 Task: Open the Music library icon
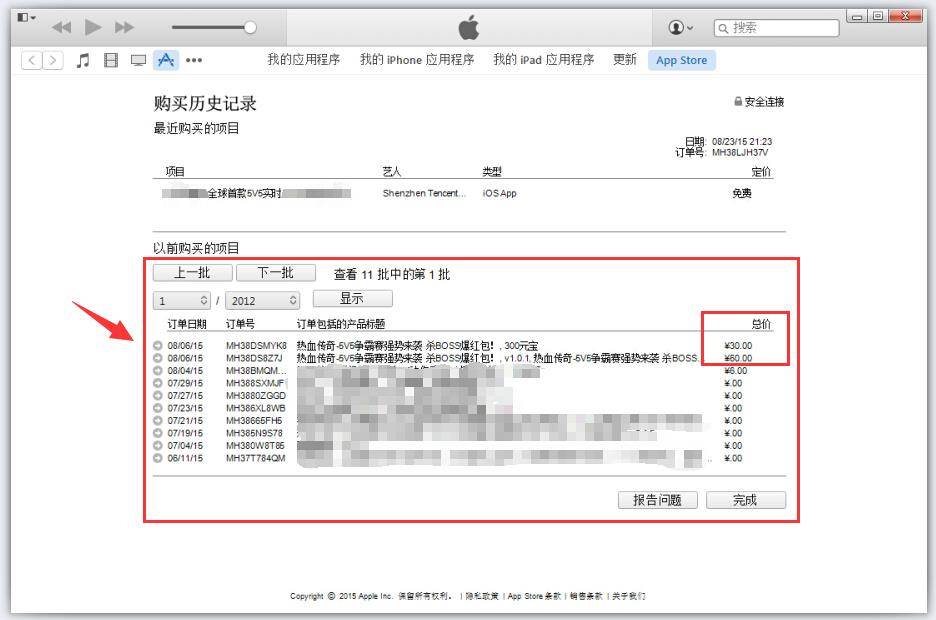pos(83,60)
